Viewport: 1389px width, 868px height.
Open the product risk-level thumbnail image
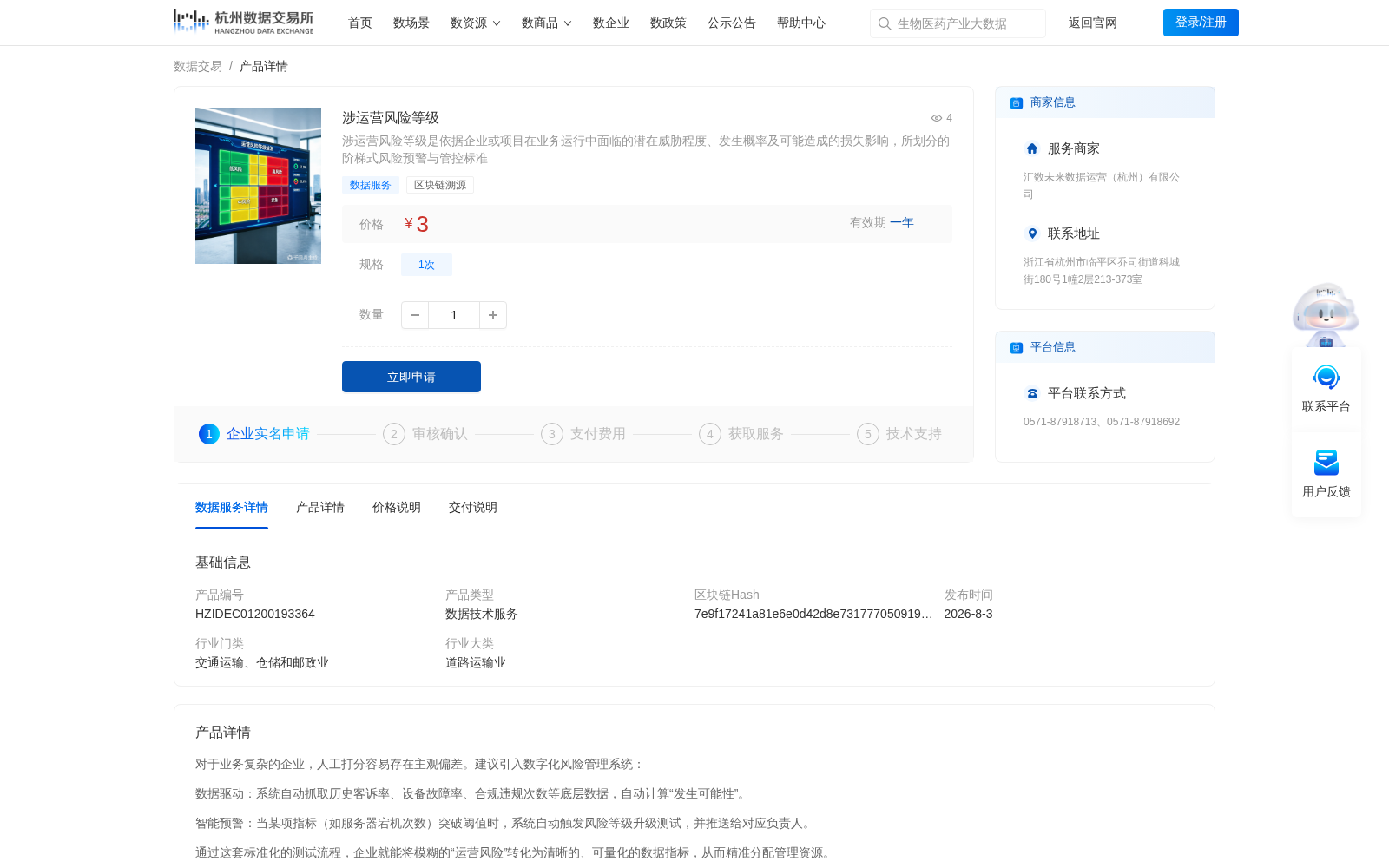tap(258, 186)
